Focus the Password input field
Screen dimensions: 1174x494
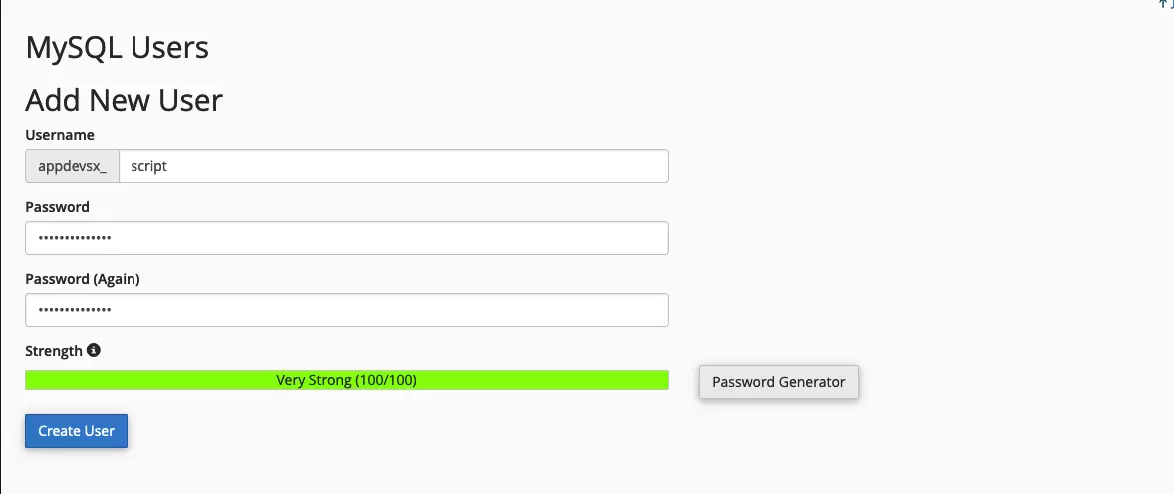pyautogui.click(x=346, y=239)
